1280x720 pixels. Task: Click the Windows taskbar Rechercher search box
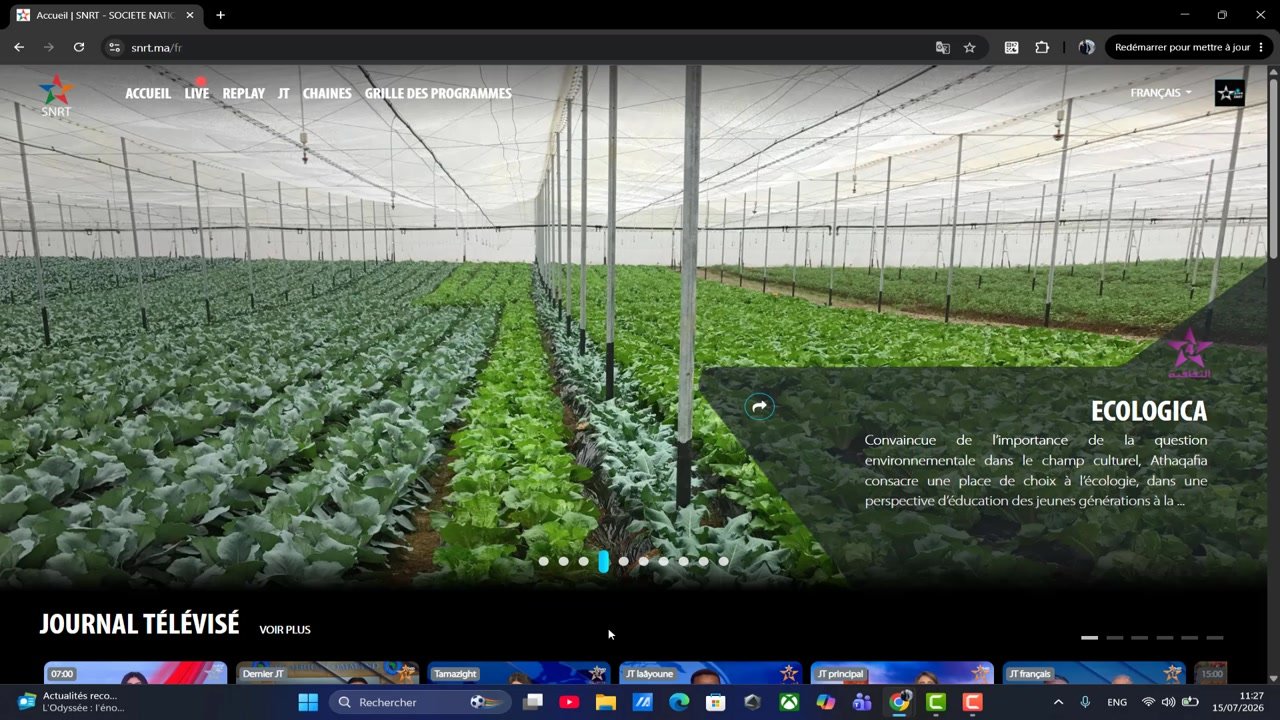click(x=420, y=702)
